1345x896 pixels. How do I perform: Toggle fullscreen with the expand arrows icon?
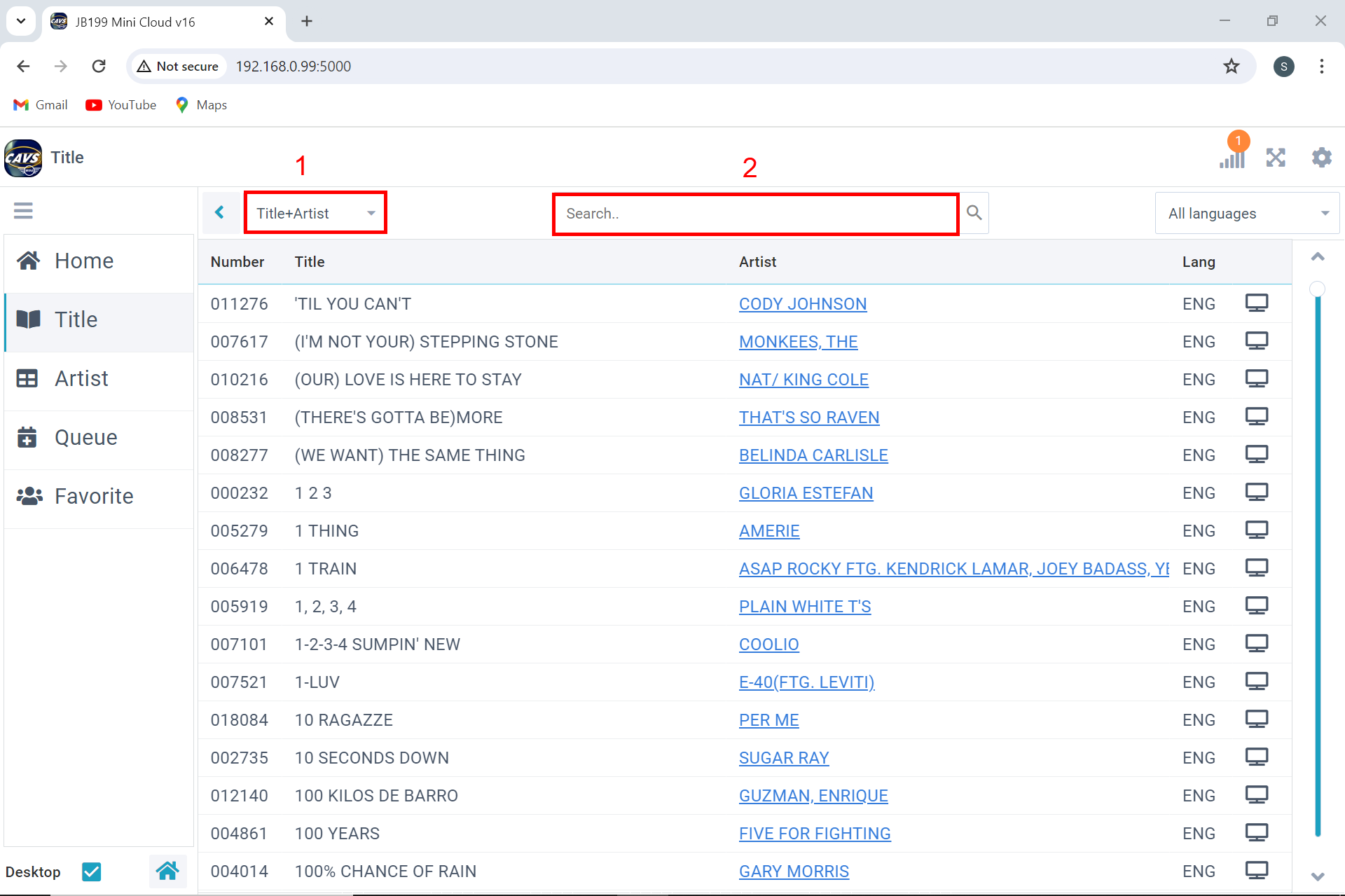[x=1276, y=158]
